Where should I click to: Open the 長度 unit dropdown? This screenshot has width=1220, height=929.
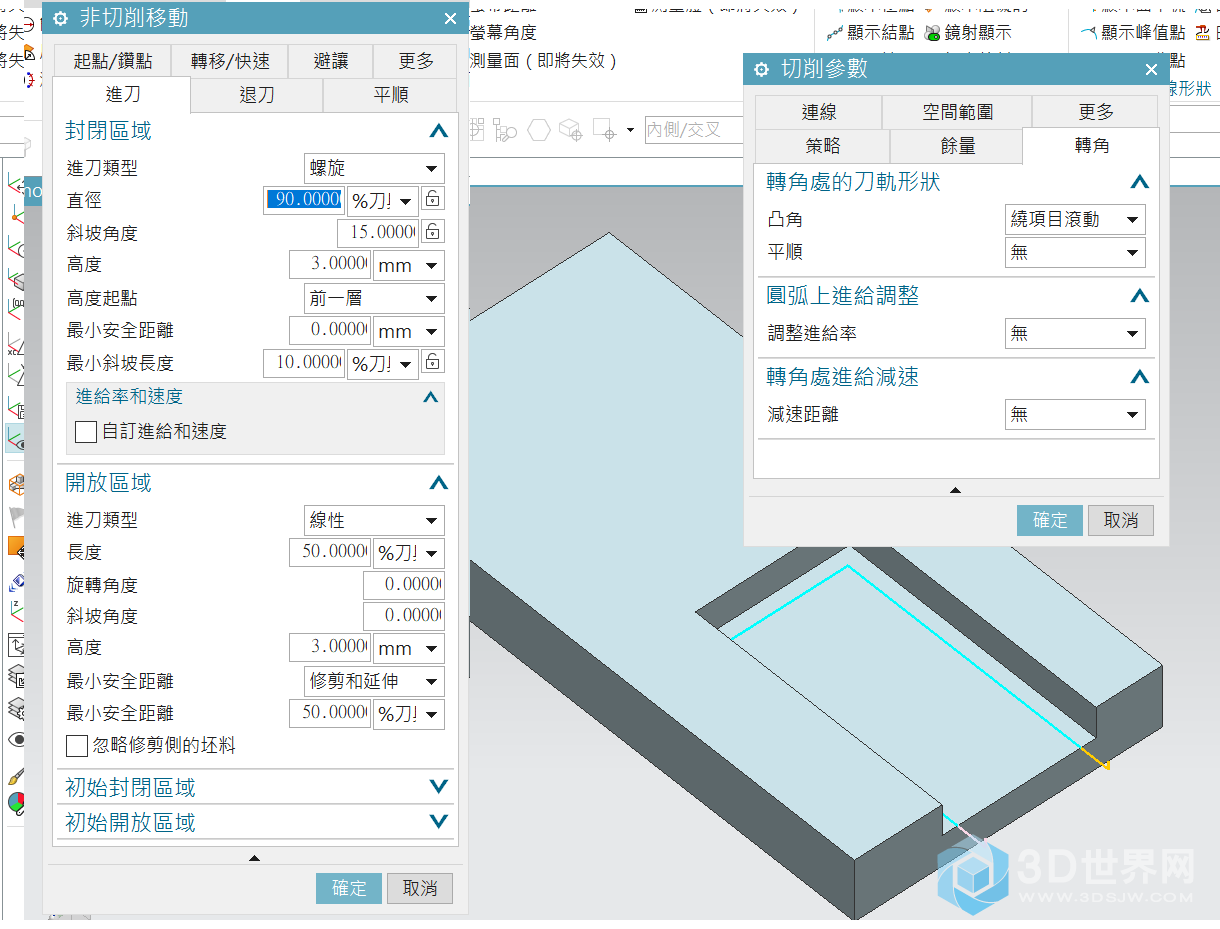point(409,552)
